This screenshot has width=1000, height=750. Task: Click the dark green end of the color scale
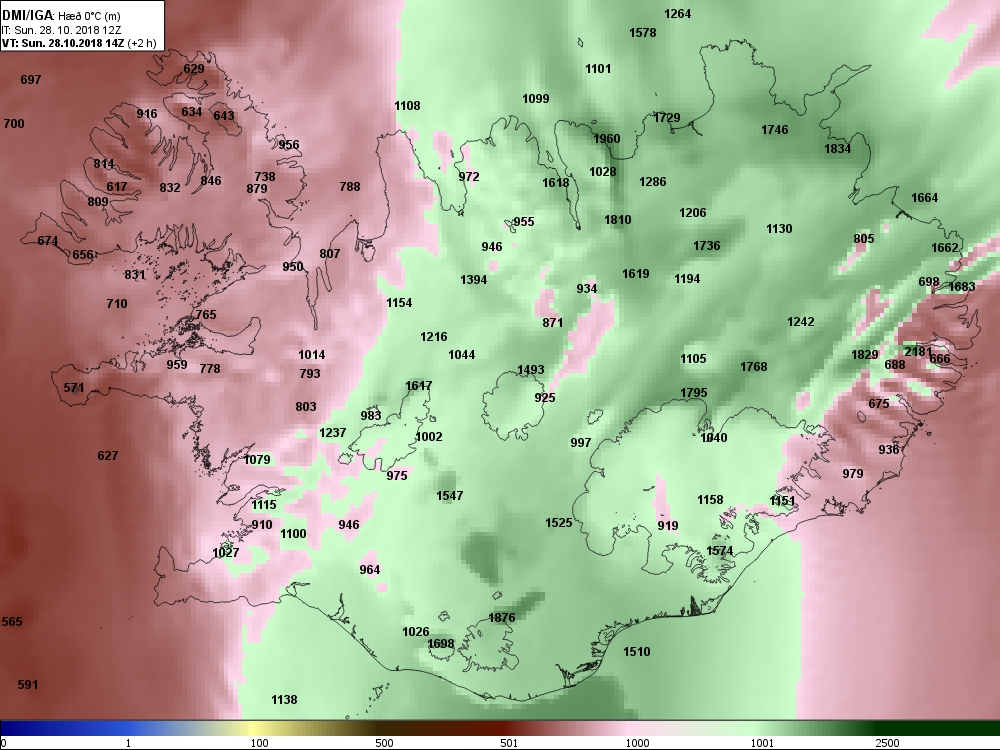point(938,728)
